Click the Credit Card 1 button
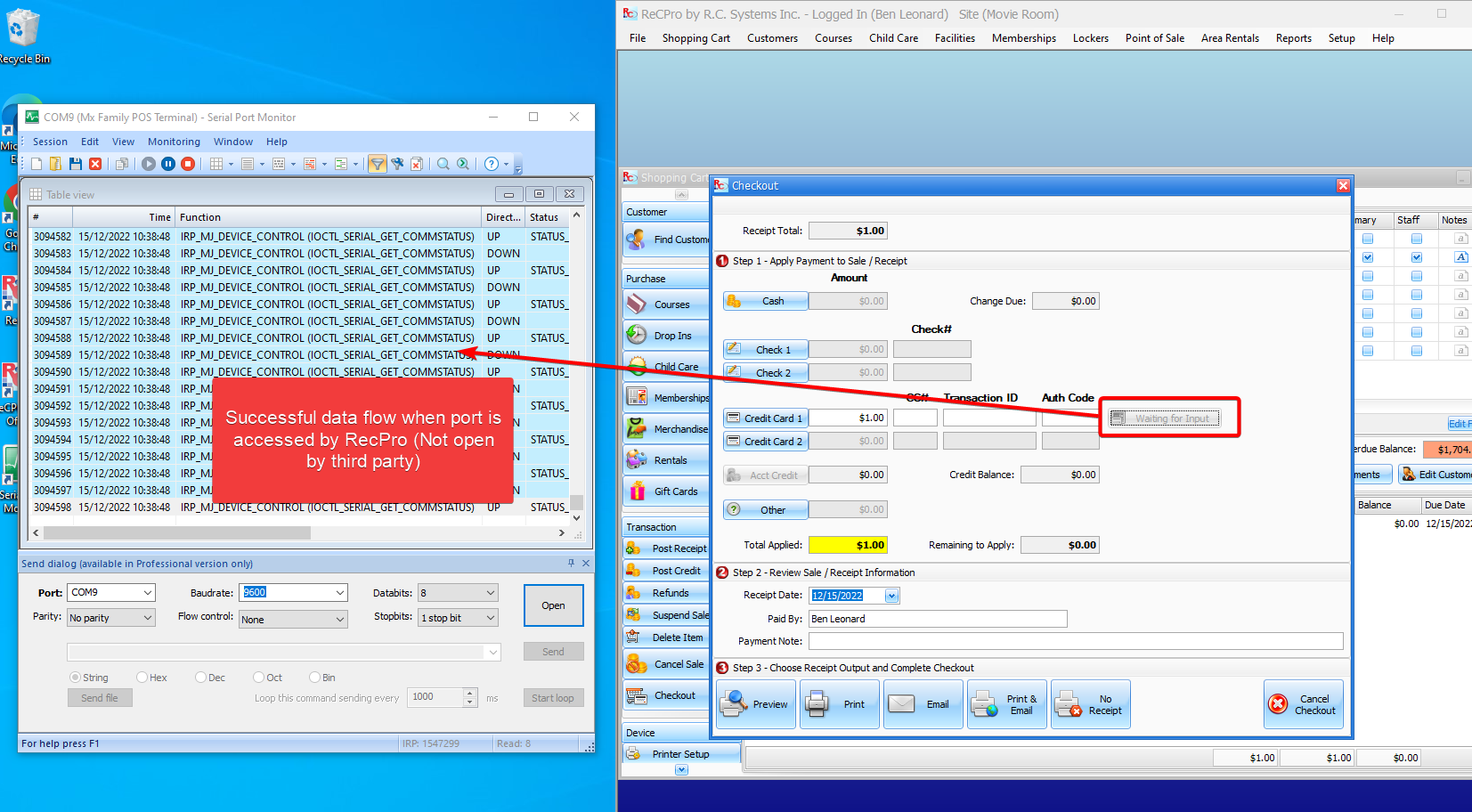 point(765,418)
